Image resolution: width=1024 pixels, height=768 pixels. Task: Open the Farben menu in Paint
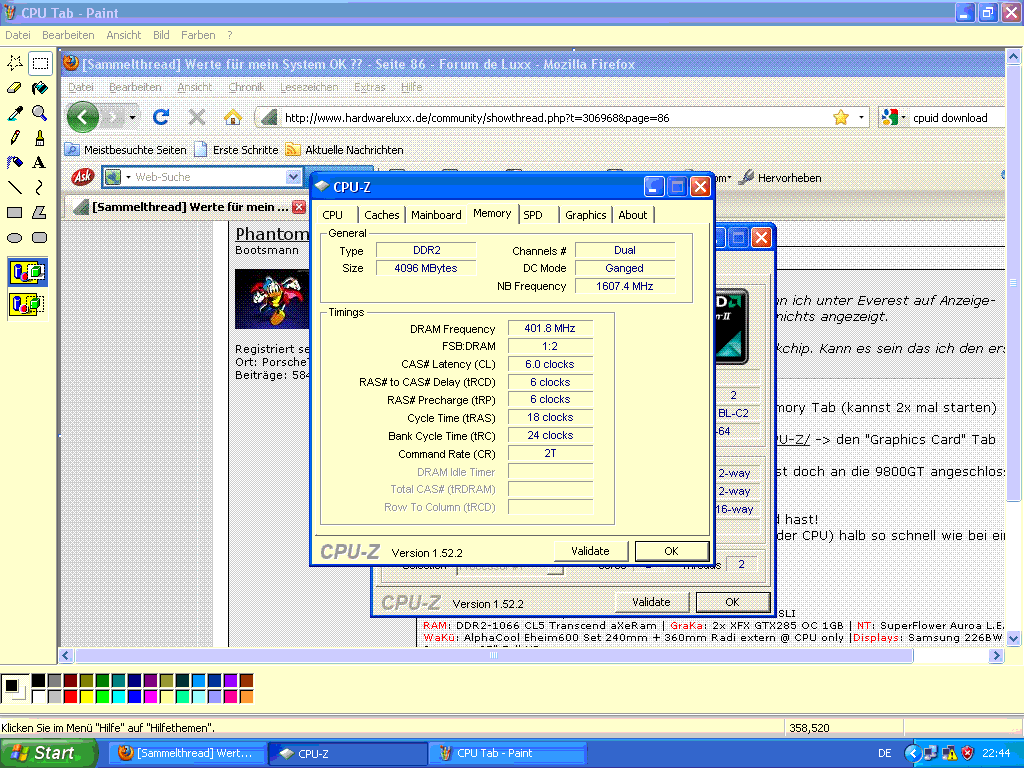click(198, 35)
